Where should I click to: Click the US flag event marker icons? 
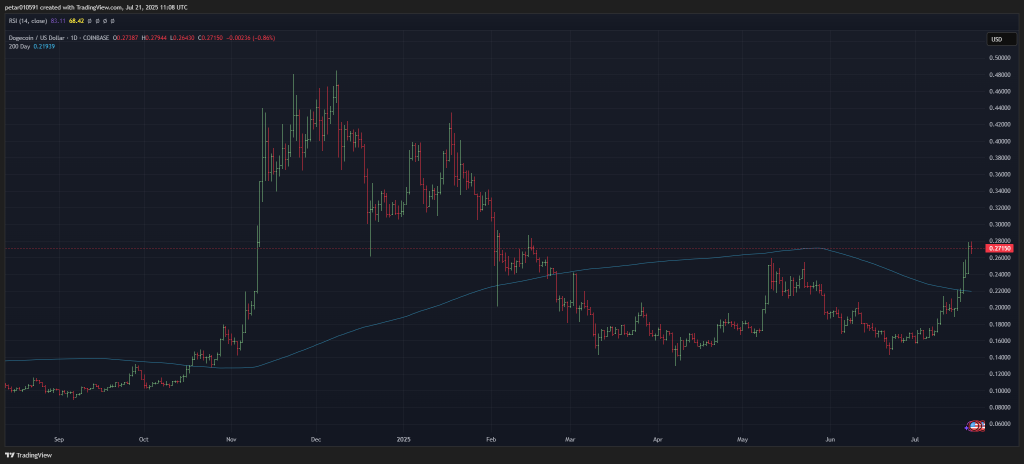975,426
